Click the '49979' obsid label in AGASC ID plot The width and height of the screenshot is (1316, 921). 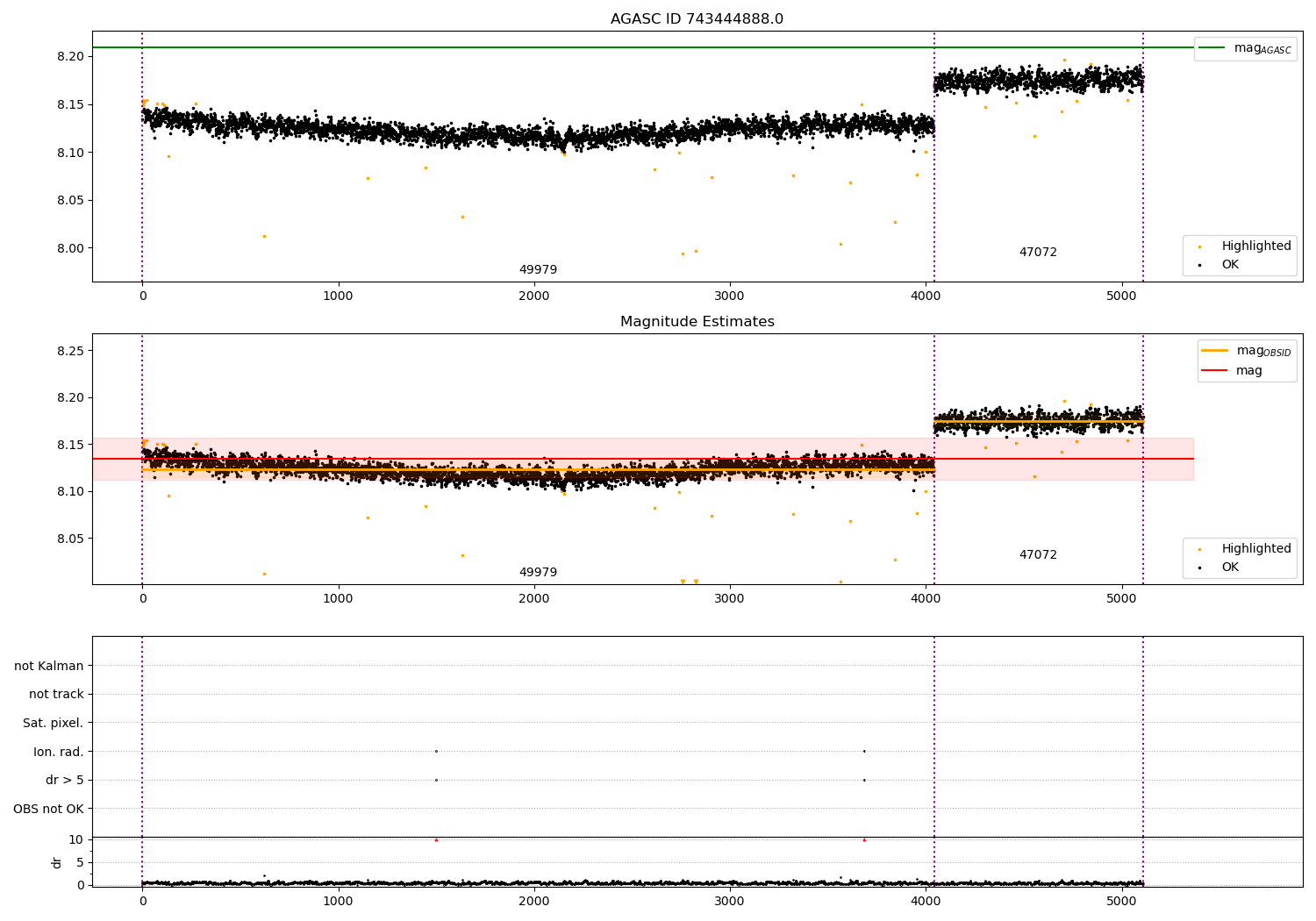tap(538, 270)
